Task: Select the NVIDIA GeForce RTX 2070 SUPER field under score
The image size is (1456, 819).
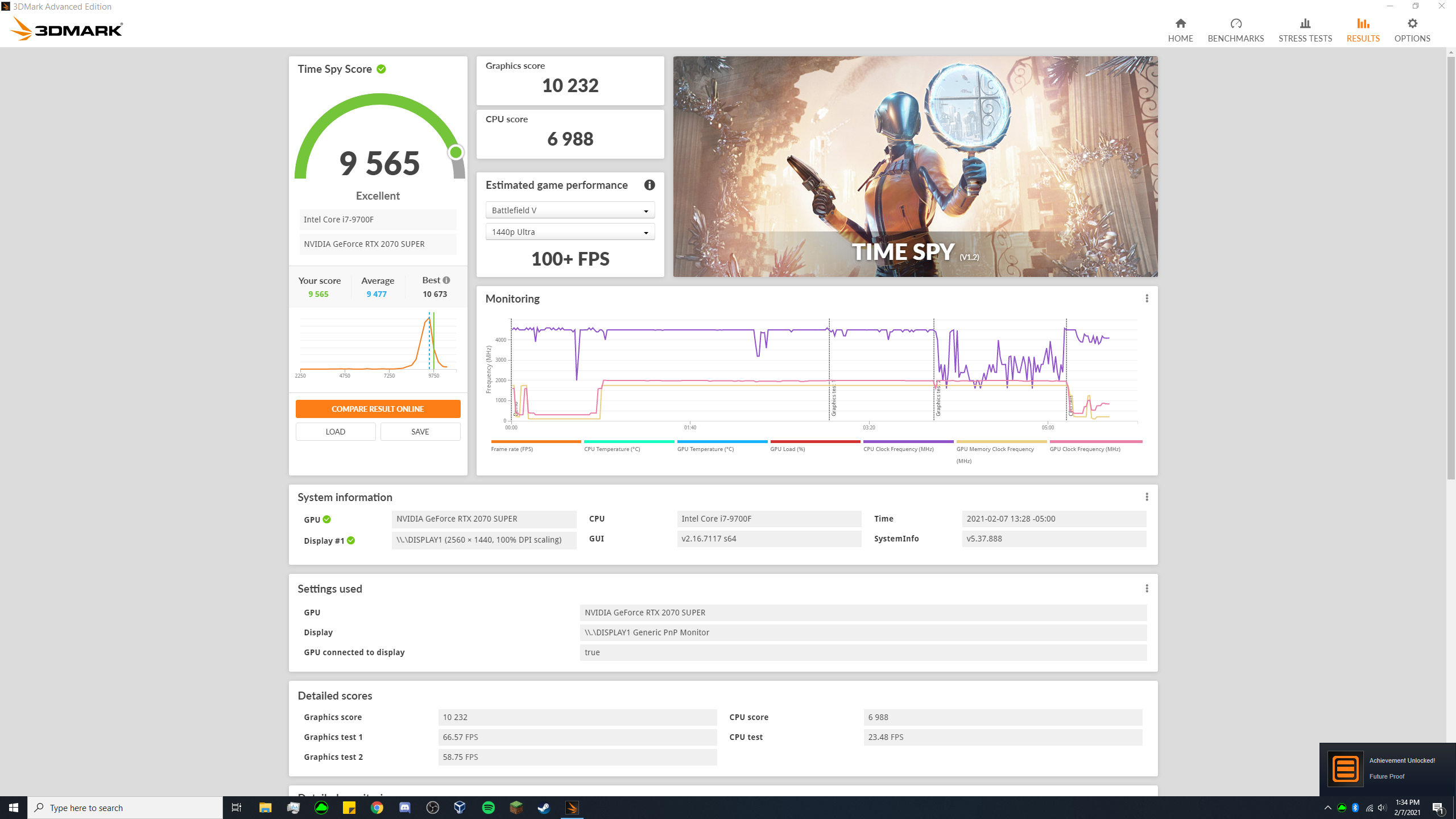Action: click(x=378, y=244)
